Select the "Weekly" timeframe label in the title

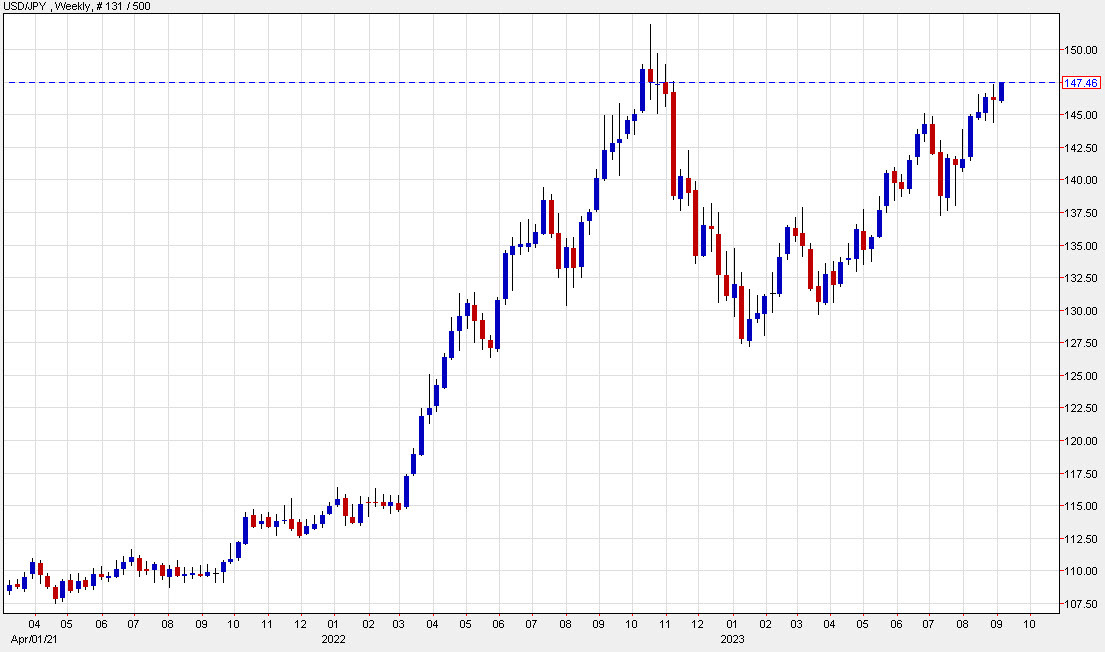click(68, 7)
